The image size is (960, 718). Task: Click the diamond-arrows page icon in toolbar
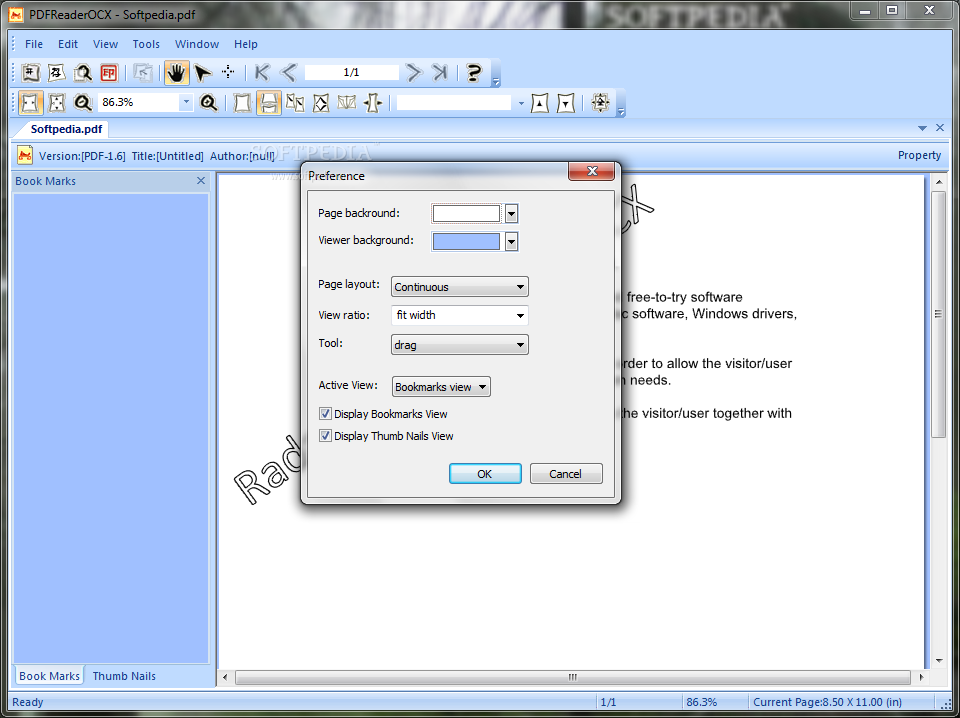[x=321, y=103]
